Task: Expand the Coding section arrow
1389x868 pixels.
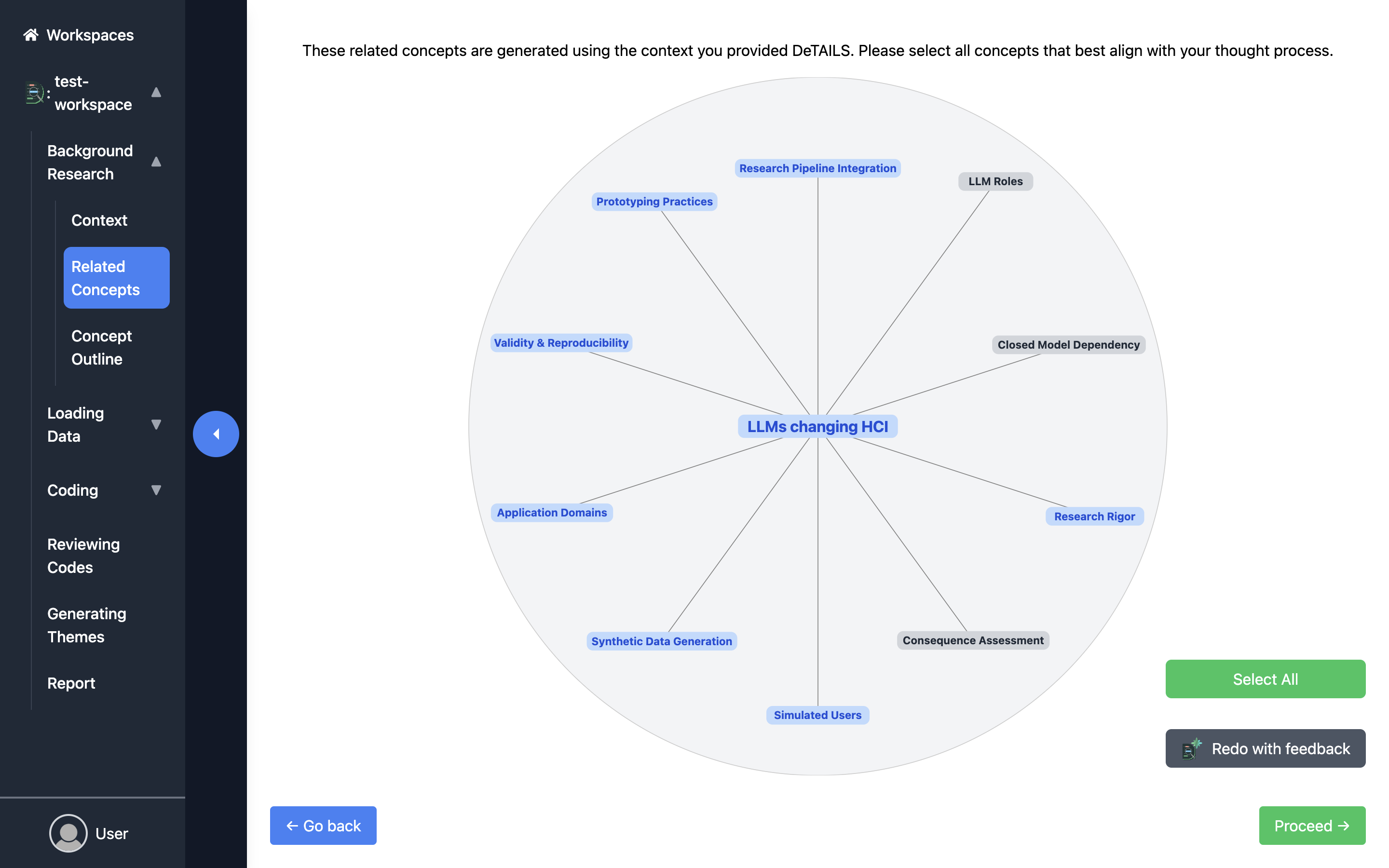Action: click(x=156, y=490)
